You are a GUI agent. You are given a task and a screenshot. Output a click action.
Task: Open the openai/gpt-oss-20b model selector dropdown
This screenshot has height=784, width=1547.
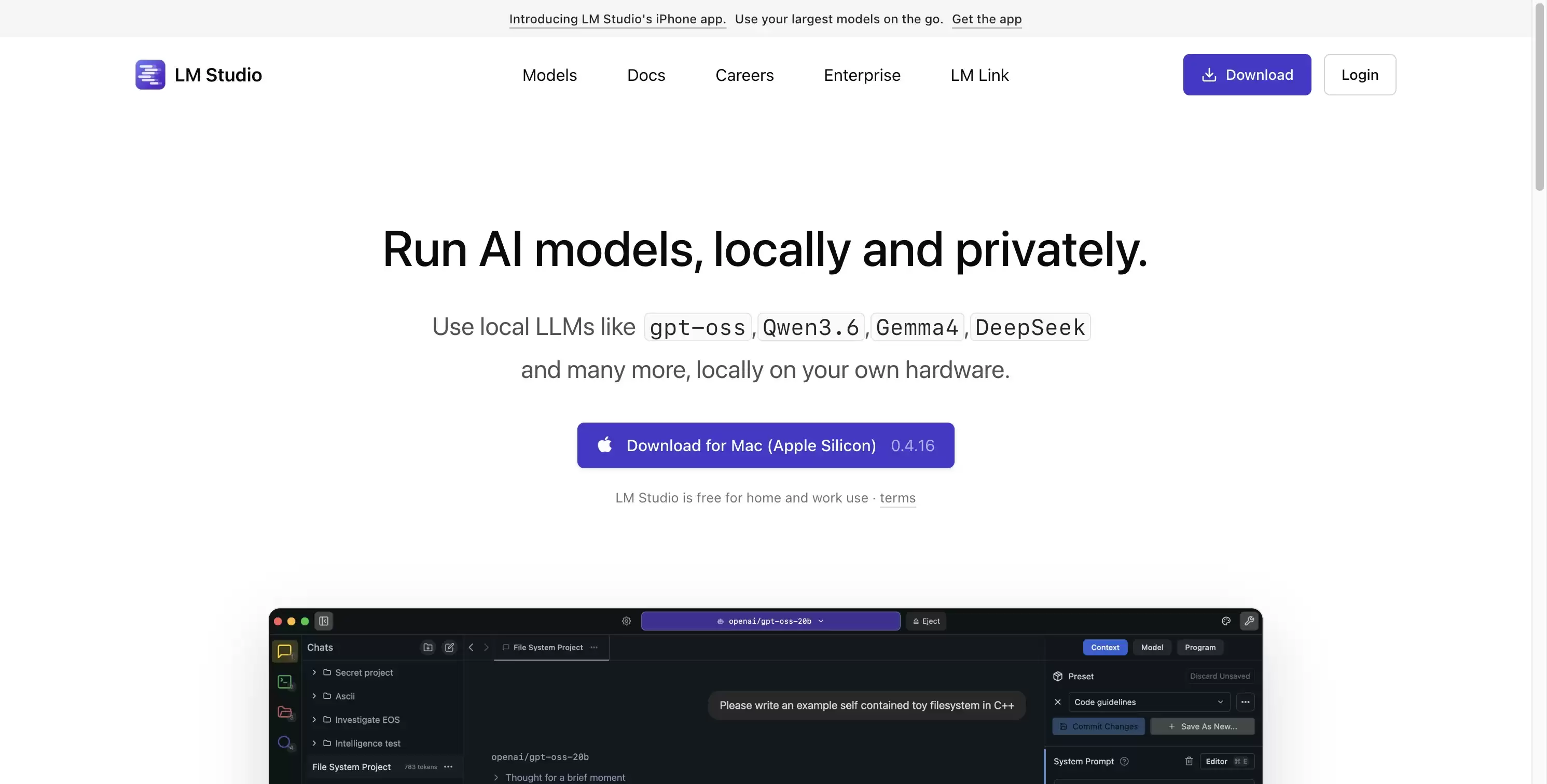(770, 621)
